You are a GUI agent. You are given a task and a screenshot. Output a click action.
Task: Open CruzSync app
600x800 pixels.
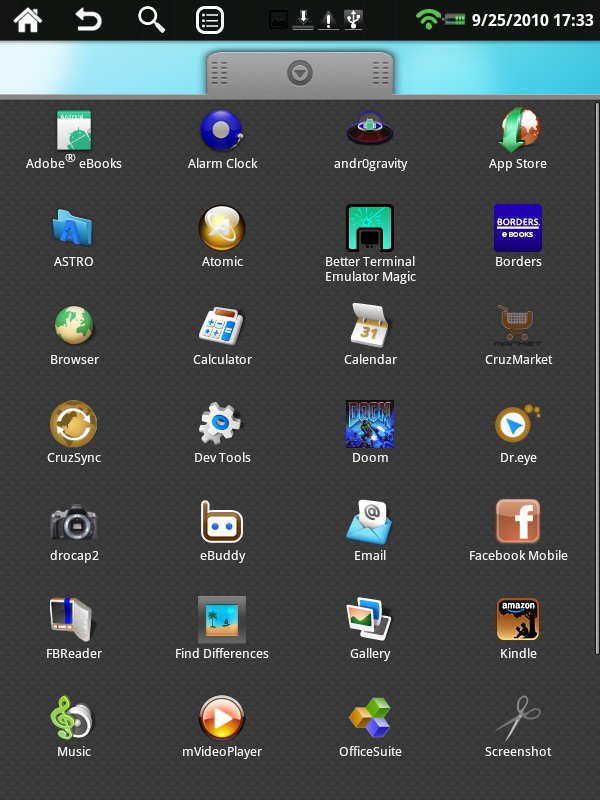coord(73,423)
